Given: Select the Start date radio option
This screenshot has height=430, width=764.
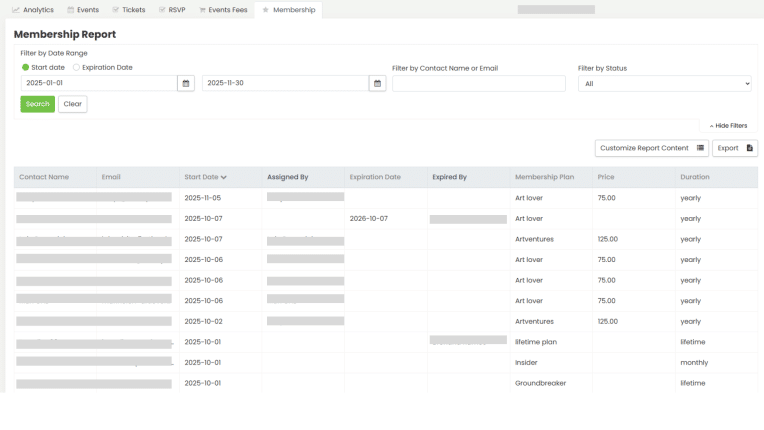Looking at the screenshot, I should [26, 67].
